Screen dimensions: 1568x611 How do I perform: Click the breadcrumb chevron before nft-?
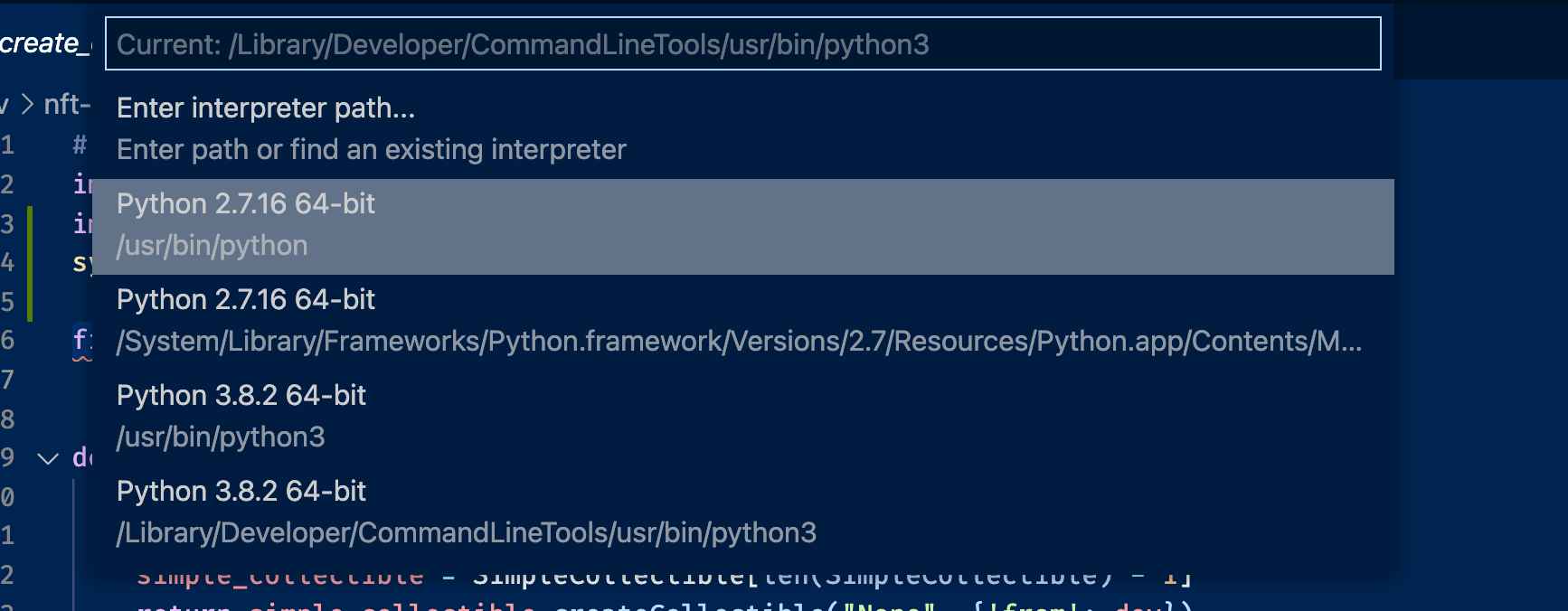[27, 105]
